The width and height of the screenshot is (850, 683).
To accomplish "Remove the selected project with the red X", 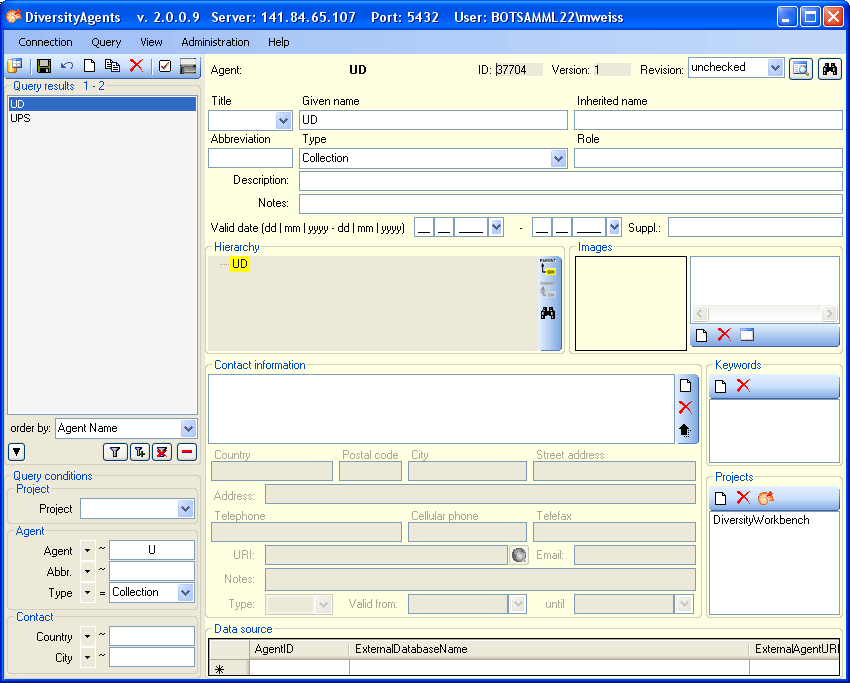I will [x=743, y=498].
